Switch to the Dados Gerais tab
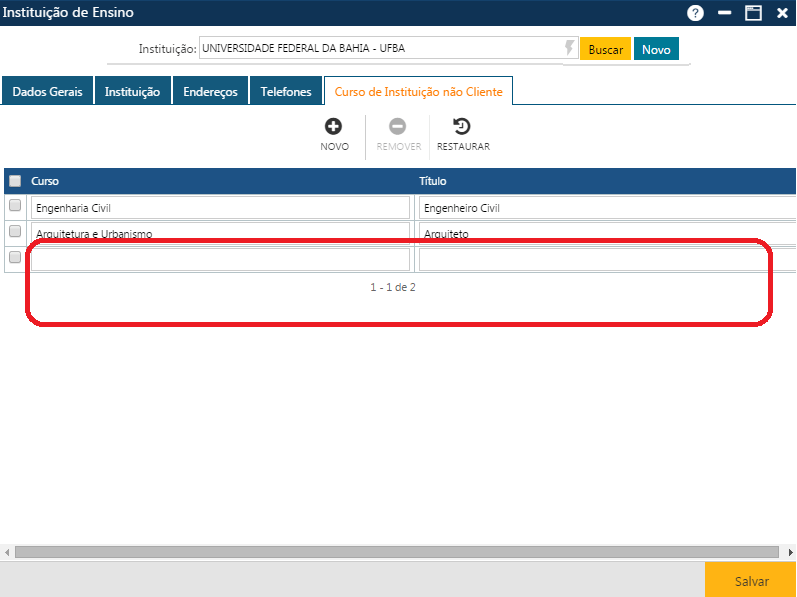 pos(48,92)
